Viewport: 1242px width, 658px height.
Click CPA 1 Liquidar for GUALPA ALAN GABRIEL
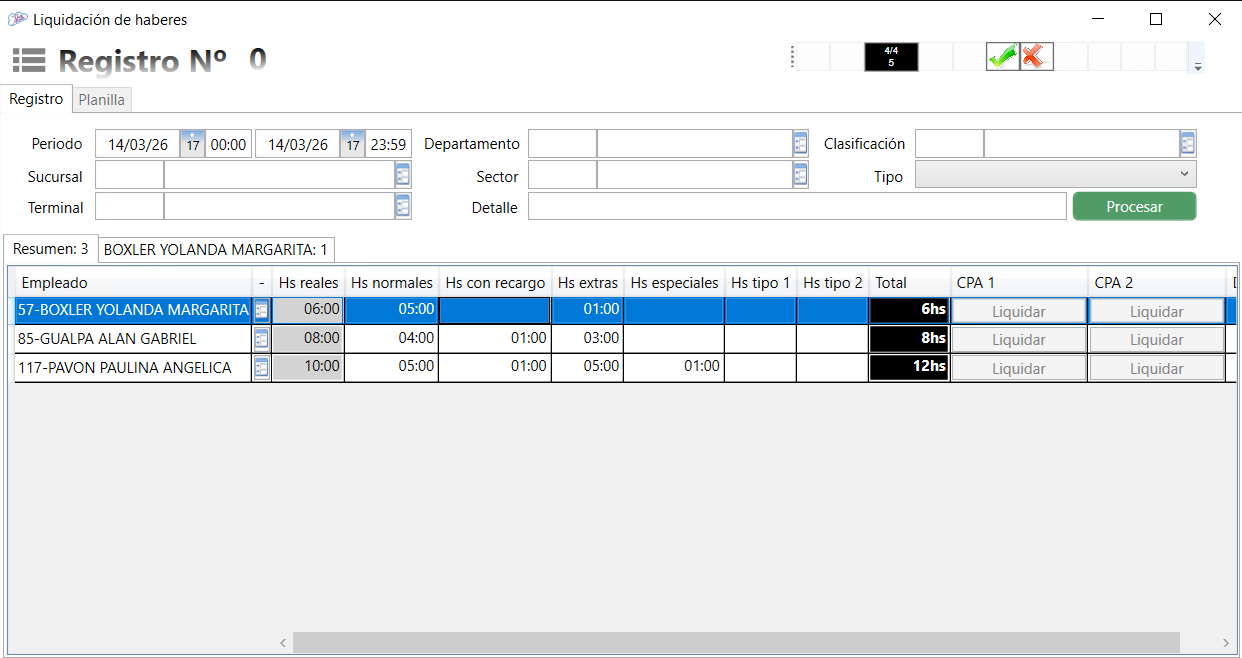[1018, 340]
